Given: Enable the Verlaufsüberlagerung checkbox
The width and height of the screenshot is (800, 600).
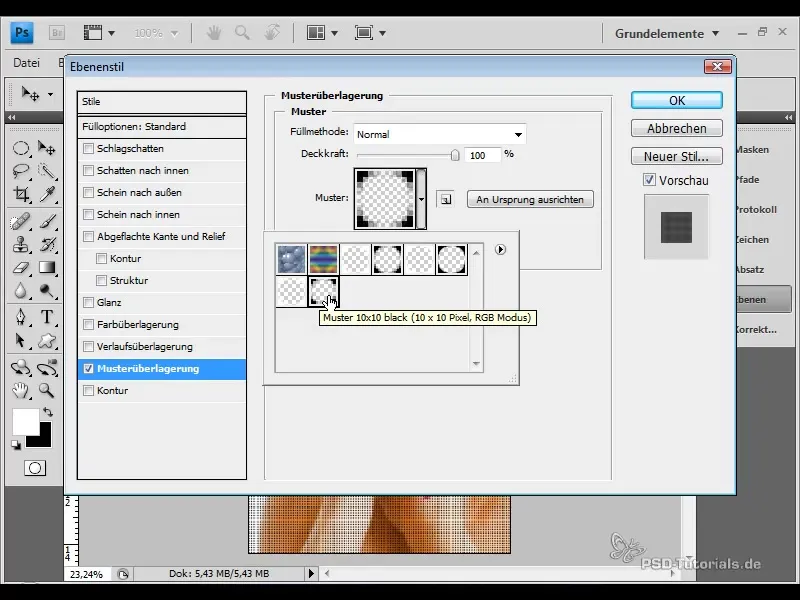Looking at the screenshot, I should 88,346.
